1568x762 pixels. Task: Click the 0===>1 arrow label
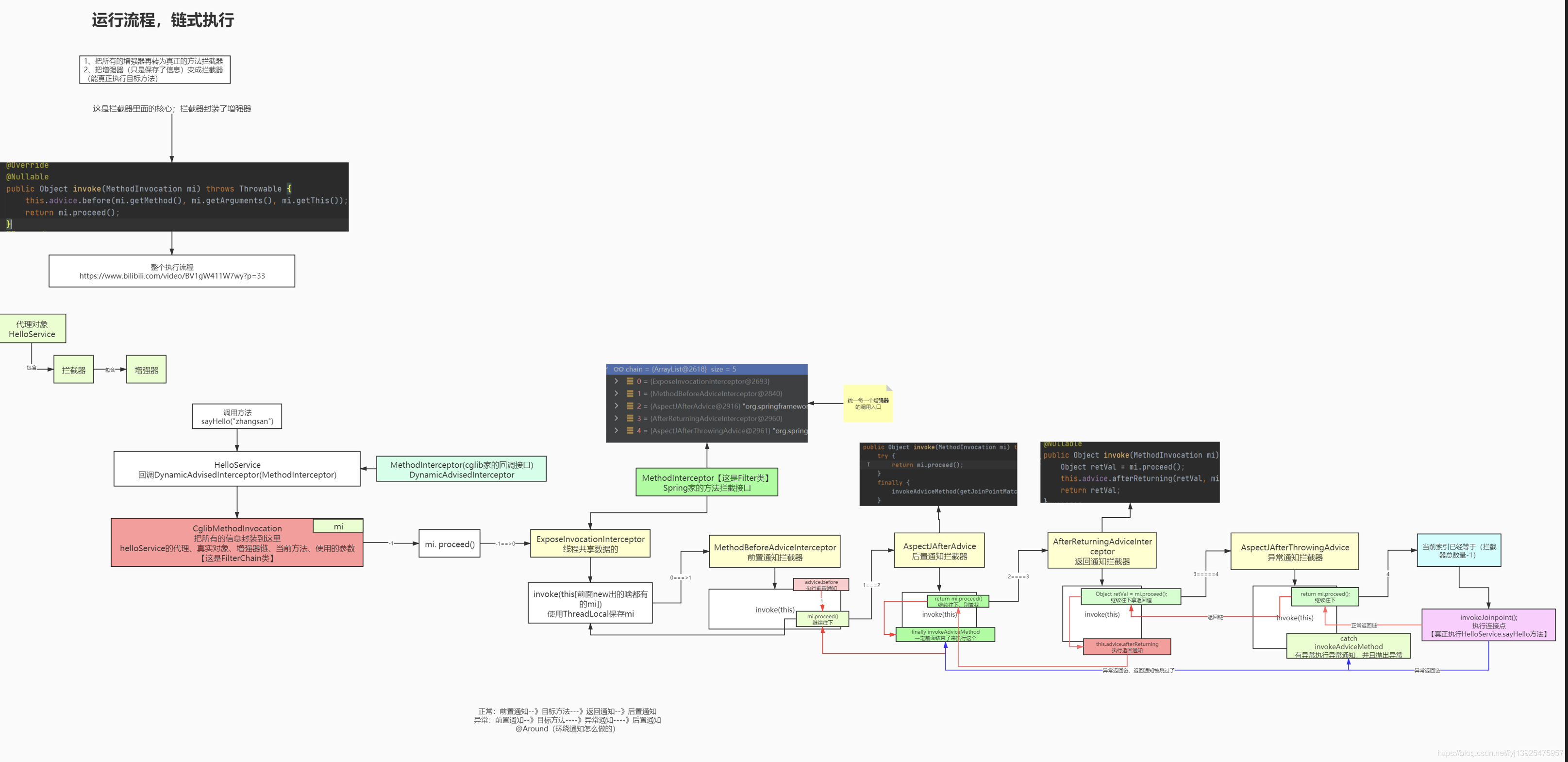[x=681, y=577]
